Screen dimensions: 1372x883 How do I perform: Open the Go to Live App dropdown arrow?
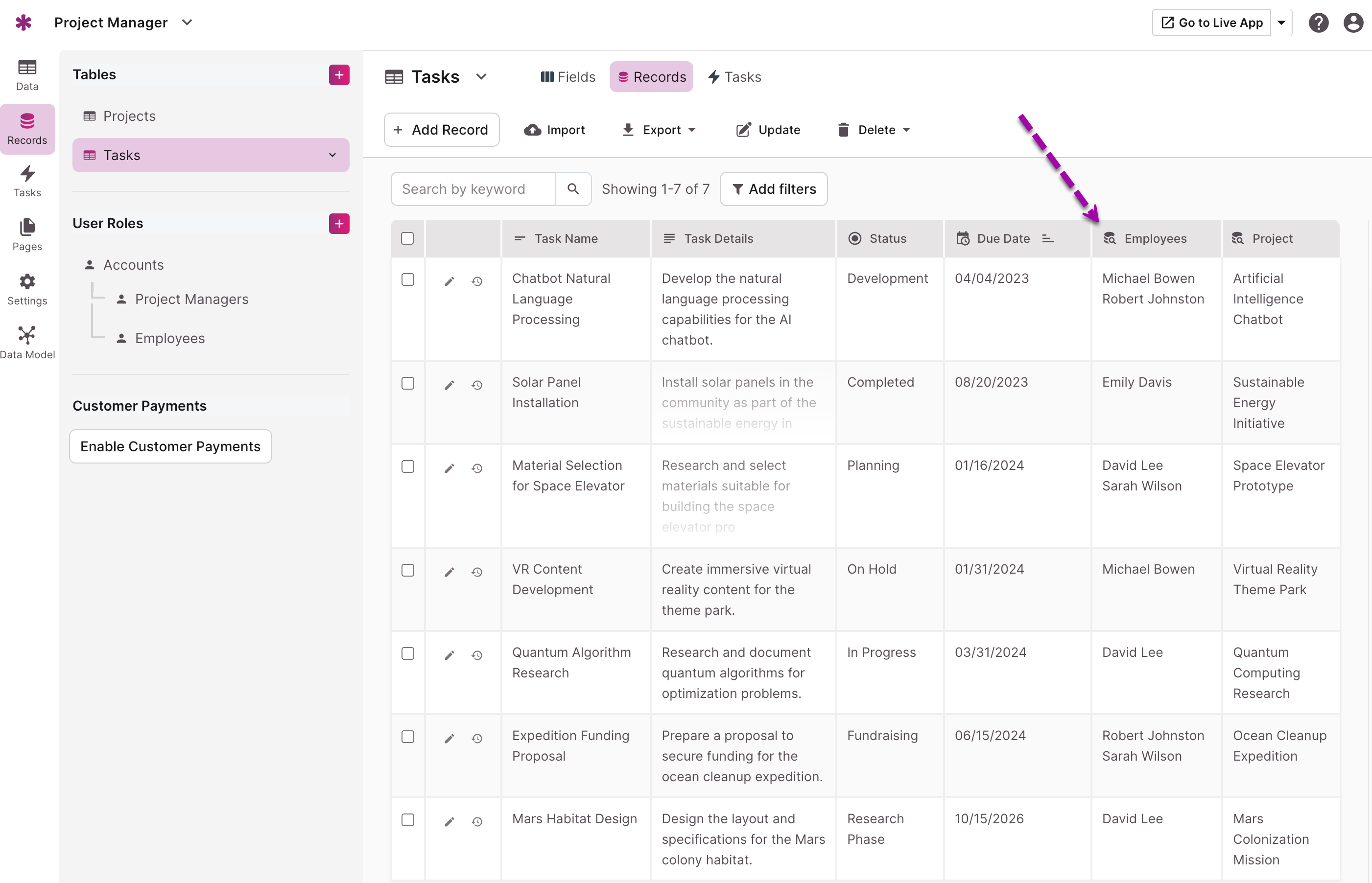(x=1281, y=23)
